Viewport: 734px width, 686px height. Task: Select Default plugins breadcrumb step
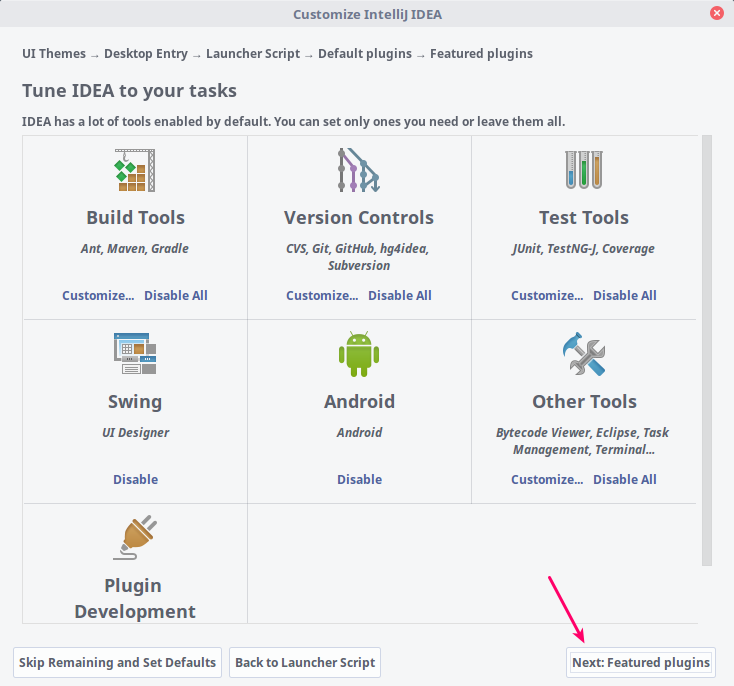point(365,54)
